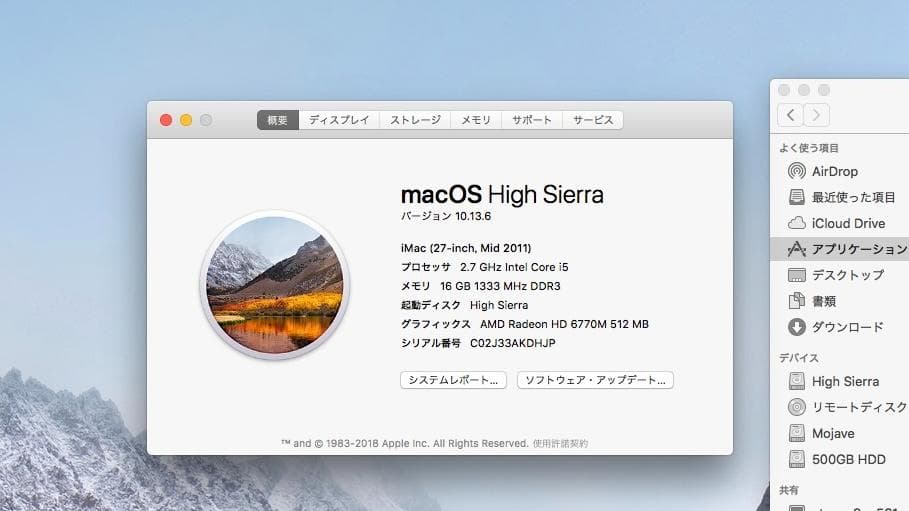This screenshot has height=511, width=909.
Task: Click the 共有 sidebar header
Action: (x=789, y=490)
